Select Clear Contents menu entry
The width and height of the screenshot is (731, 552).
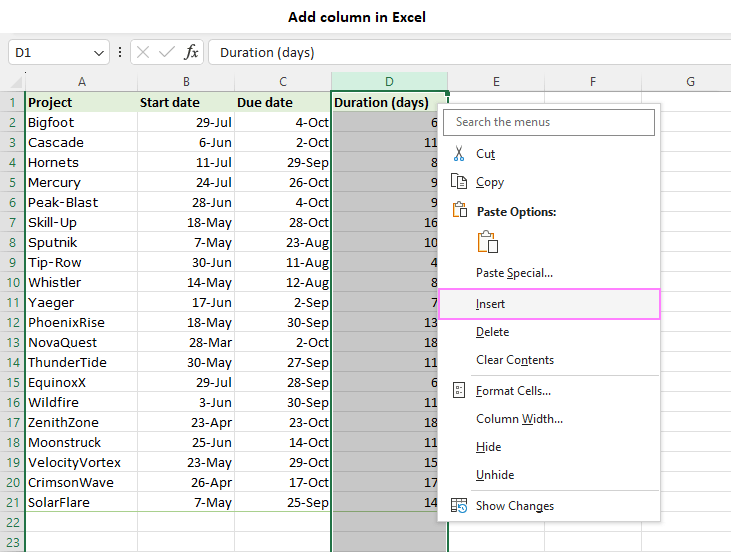click(x=514, y=360)
